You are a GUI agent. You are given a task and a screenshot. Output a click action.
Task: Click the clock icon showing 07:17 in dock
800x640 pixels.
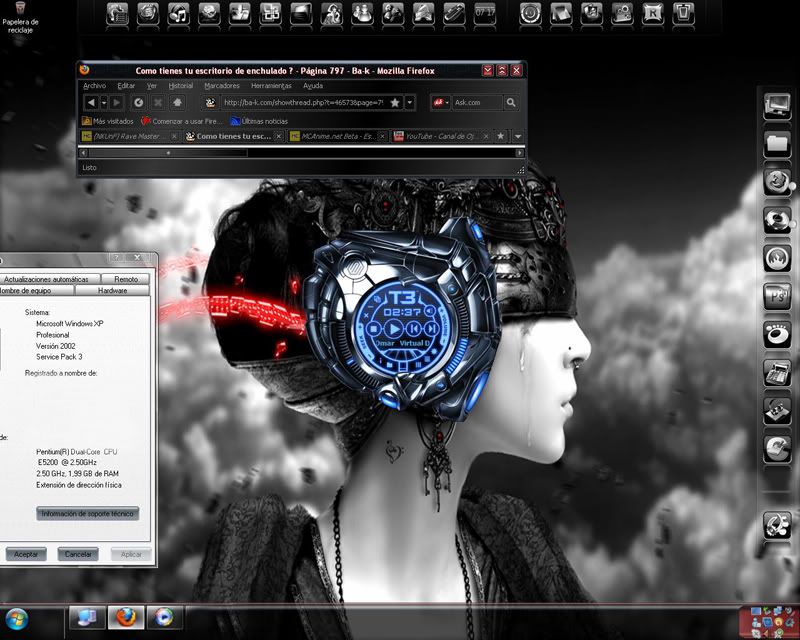[x=485, y=14]
